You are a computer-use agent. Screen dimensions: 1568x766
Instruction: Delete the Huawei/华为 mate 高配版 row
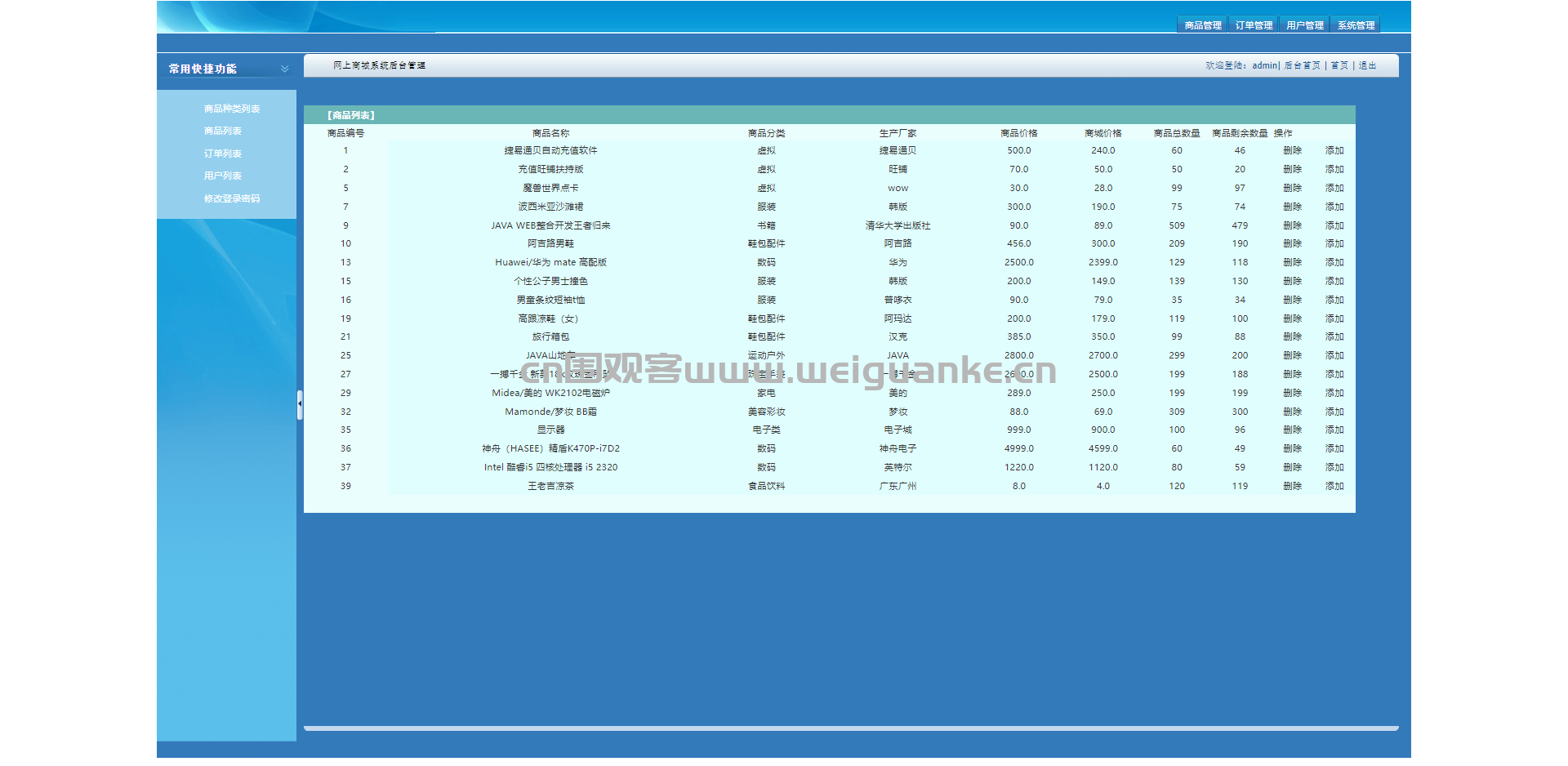click(1292, 262)
